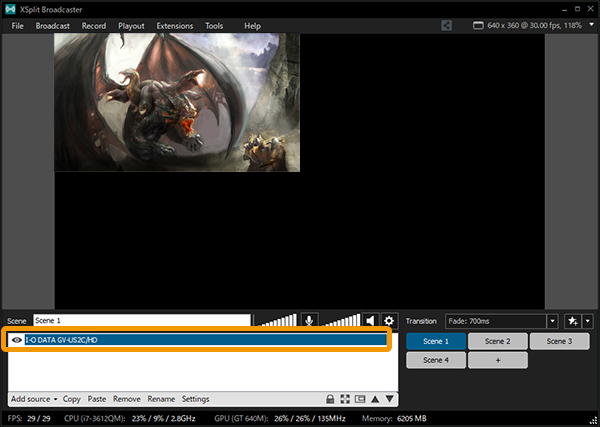Move source down with down arrow
The image size is (600, 427).
click(x=389, y=399)
